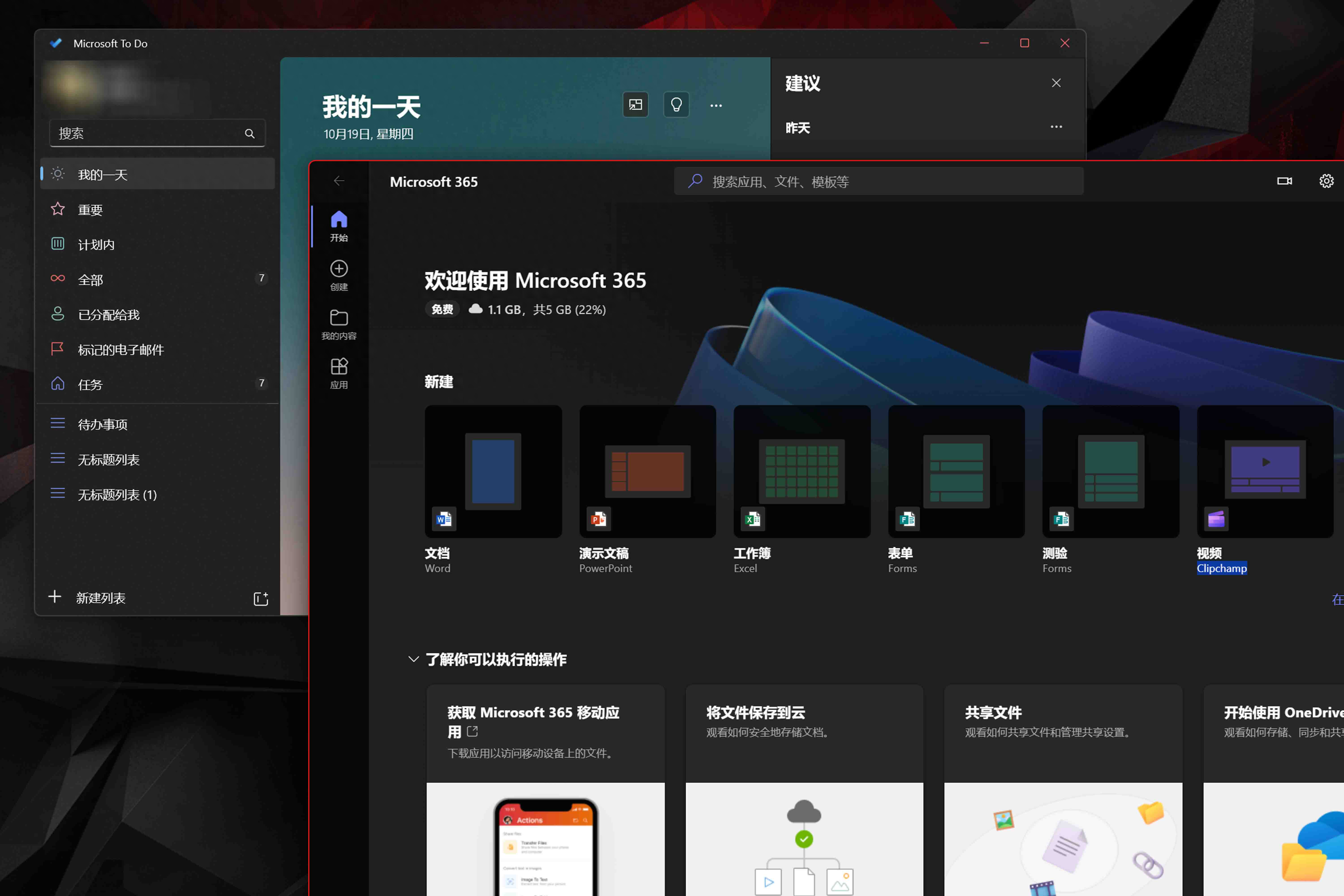The height and width of the screenshot is (896, 1344).
Task: Open Flagged email (标记的电子邮件) list
Action: click(x=157, y=349)
